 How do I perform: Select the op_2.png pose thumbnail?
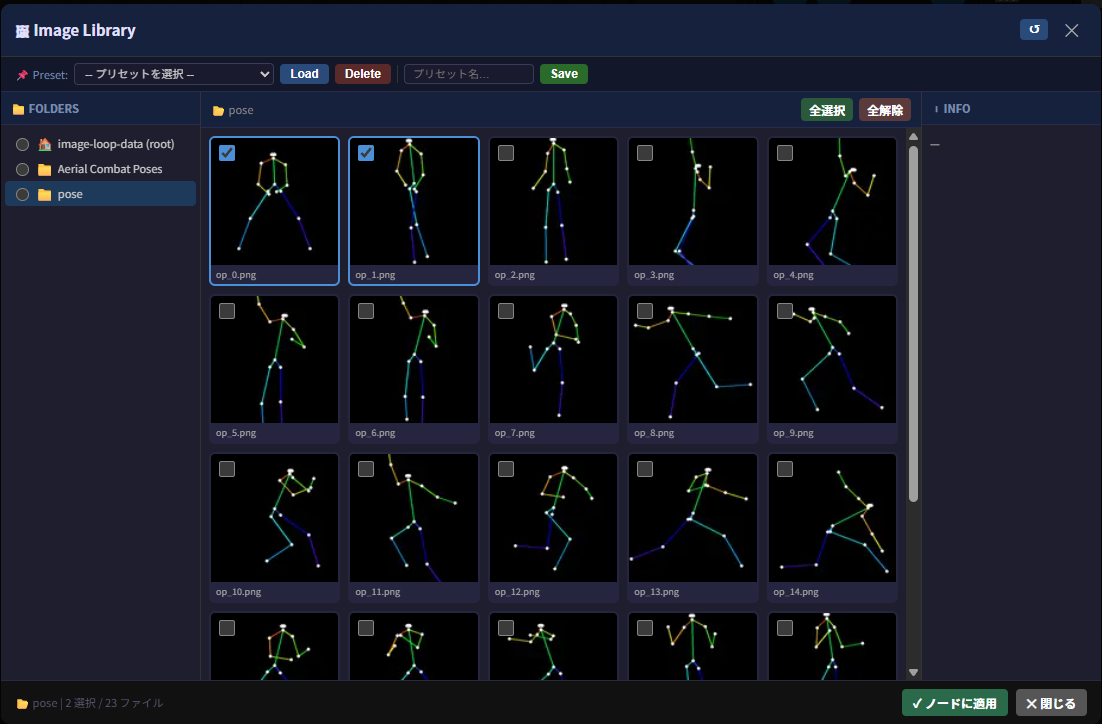[x=553, y=202]
